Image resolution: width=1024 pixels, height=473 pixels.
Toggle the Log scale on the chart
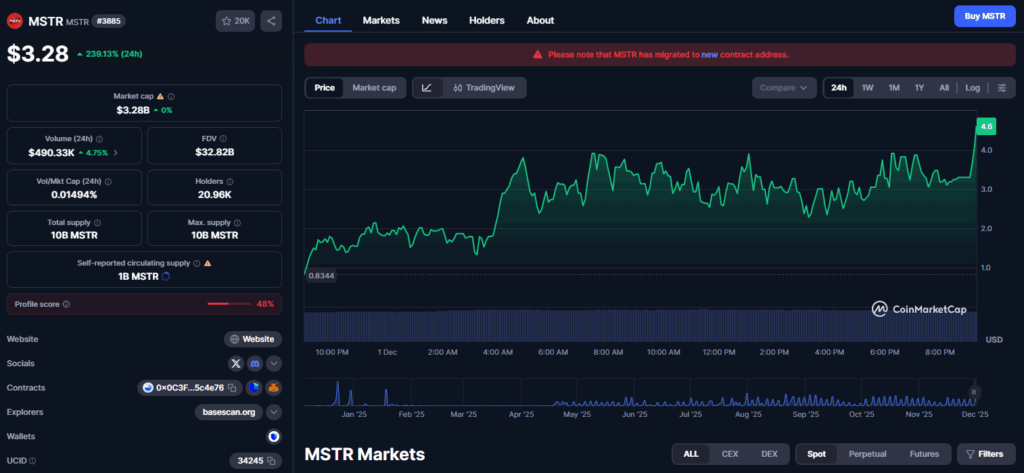(972, 88)
